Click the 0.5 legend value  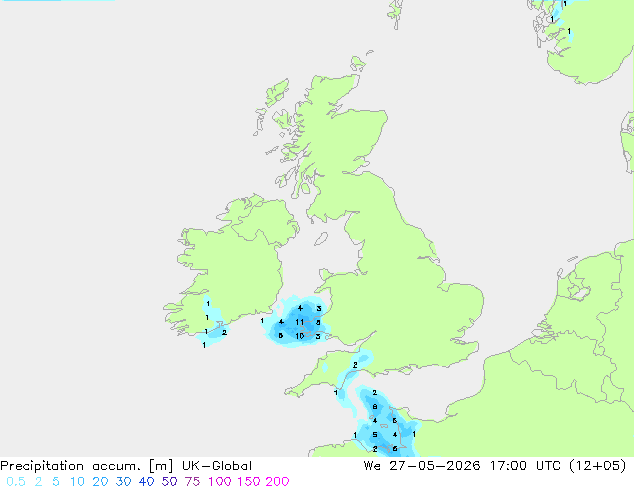(16, 482)
